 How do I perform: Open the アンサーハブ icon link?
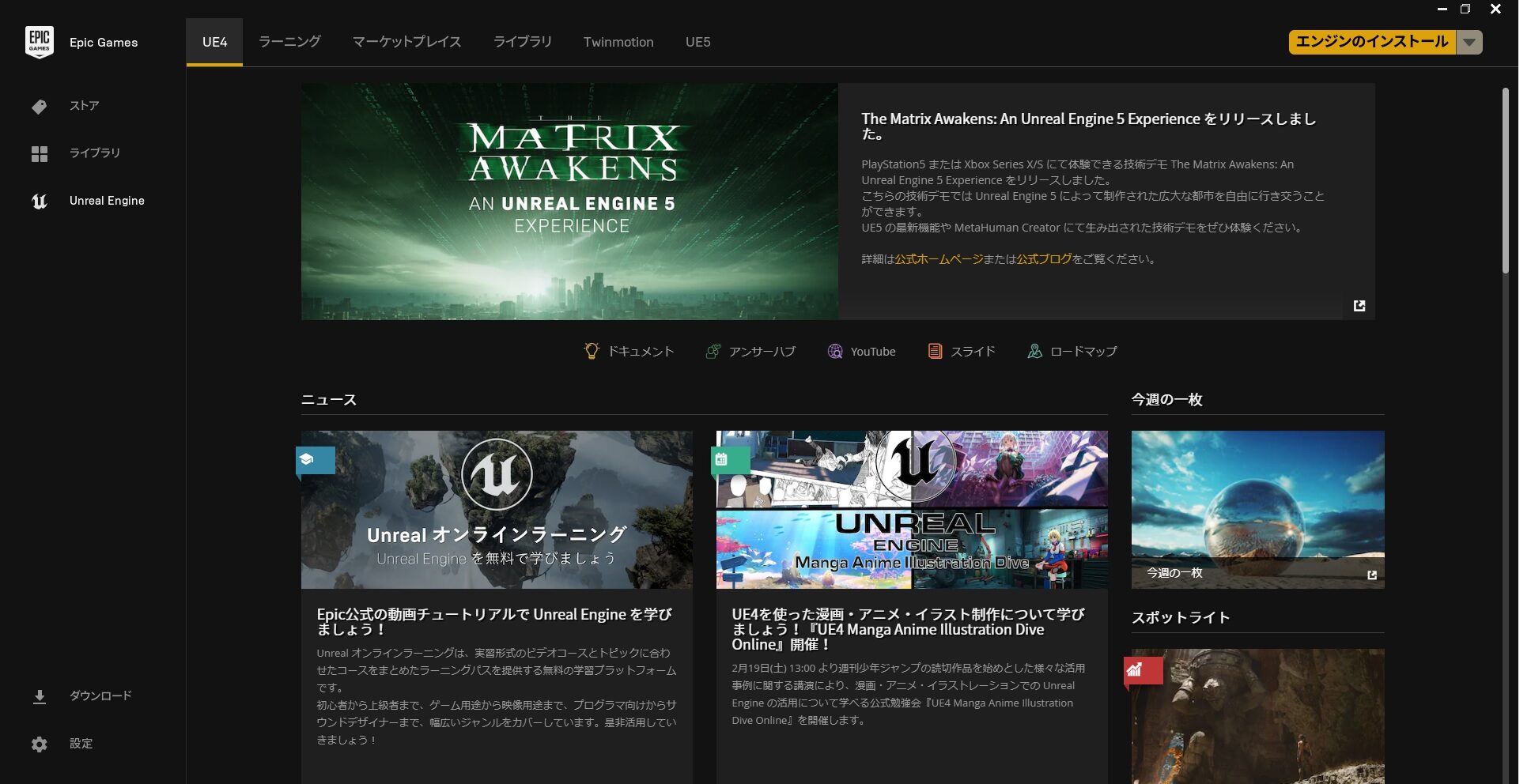tap(713, 351)
